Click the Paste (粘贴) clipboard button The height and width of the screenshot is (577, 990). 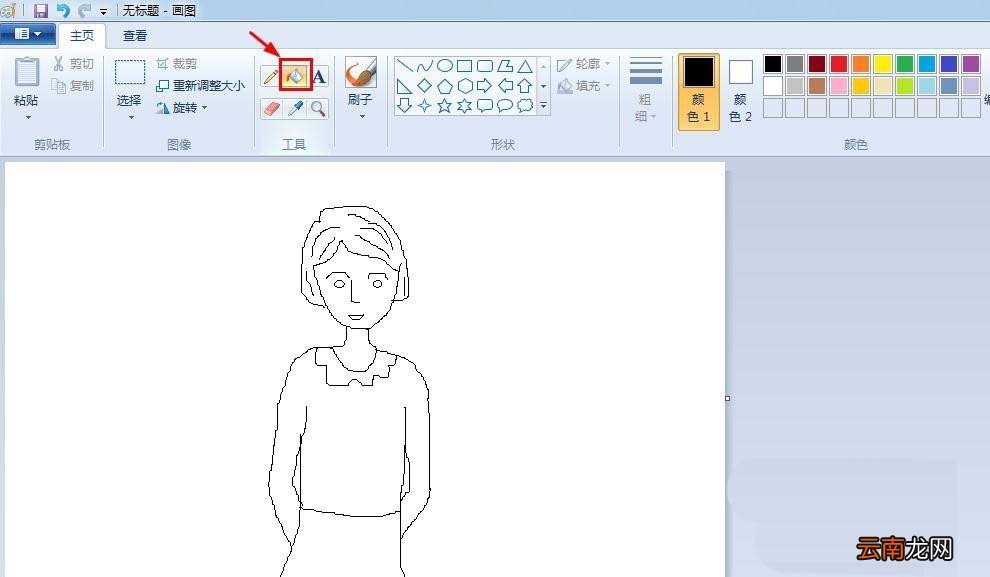(27, 81)
